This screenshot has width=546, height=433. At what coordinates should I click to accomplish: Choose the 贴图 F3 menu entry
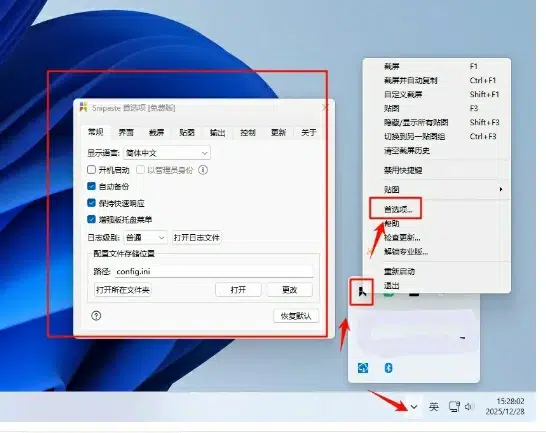click(x=437, y=108)
